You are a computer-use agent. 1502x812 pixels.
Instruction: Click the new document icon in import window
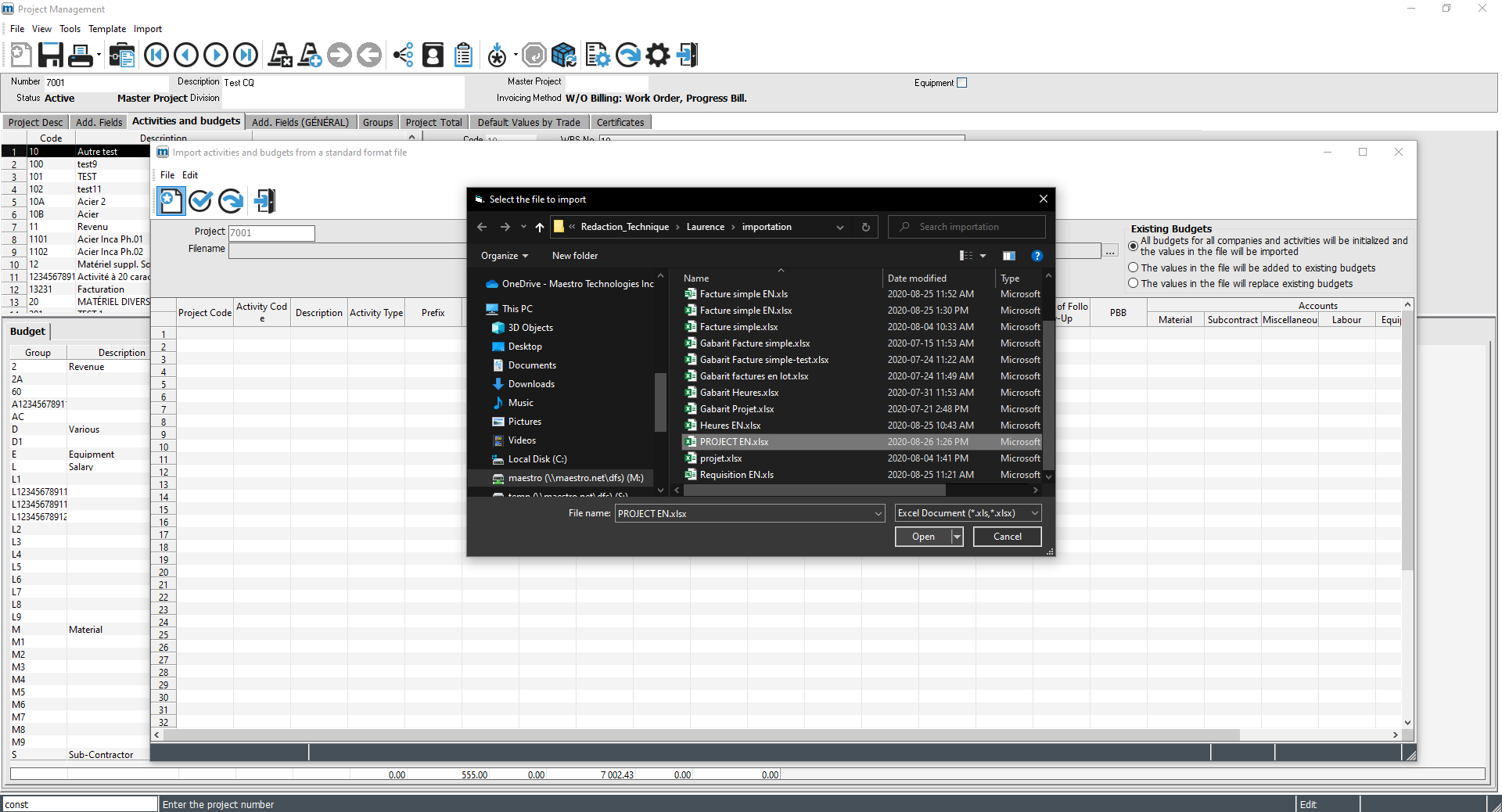[171, 201]
